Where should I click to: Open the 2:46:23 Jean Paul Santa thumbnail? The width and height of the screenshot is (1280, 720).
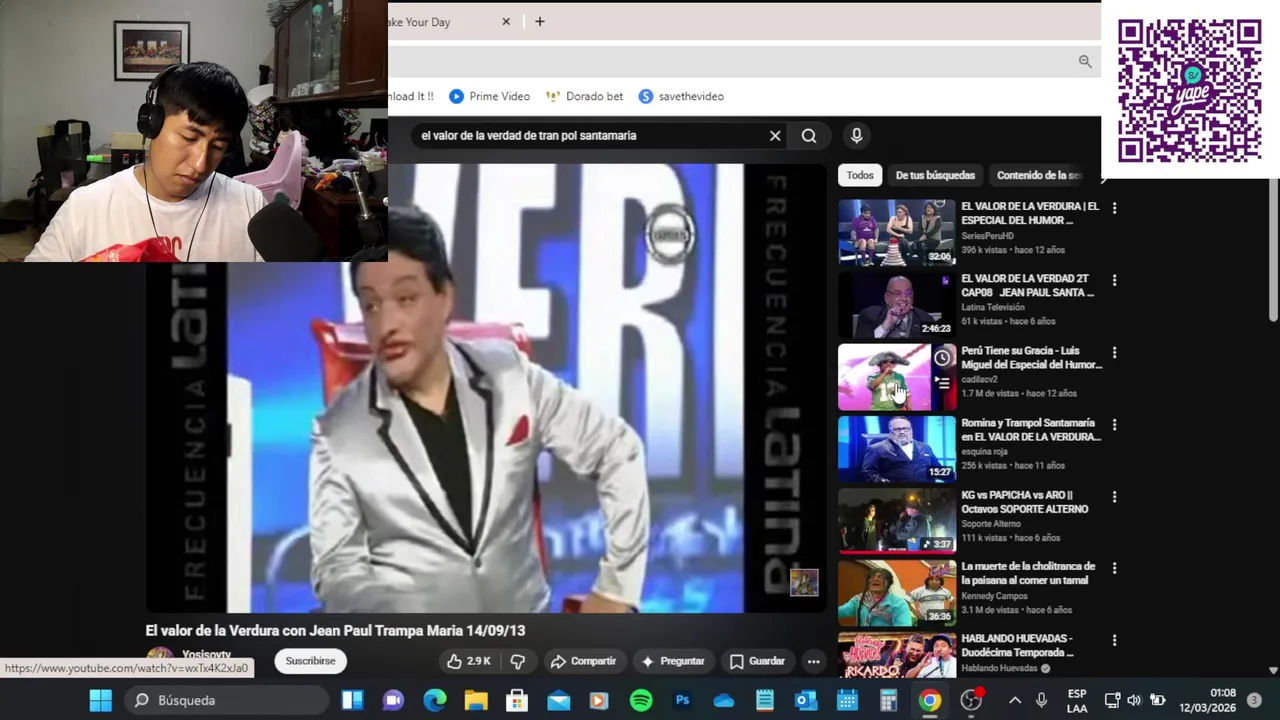[896, 304]
